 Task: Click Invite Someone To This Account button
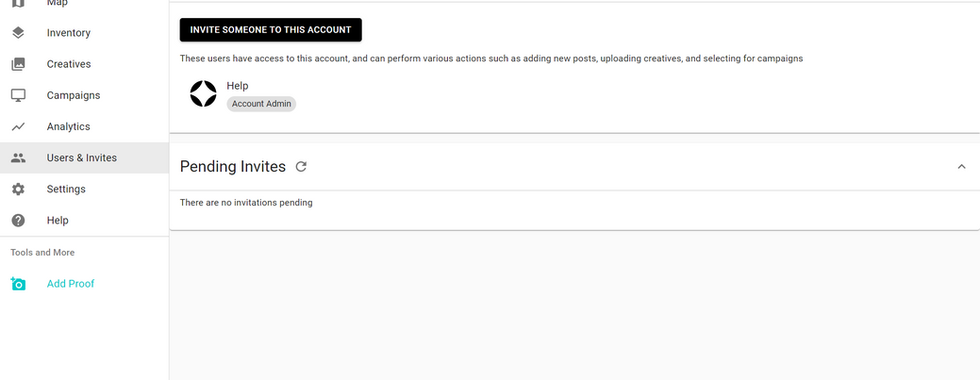271,30
